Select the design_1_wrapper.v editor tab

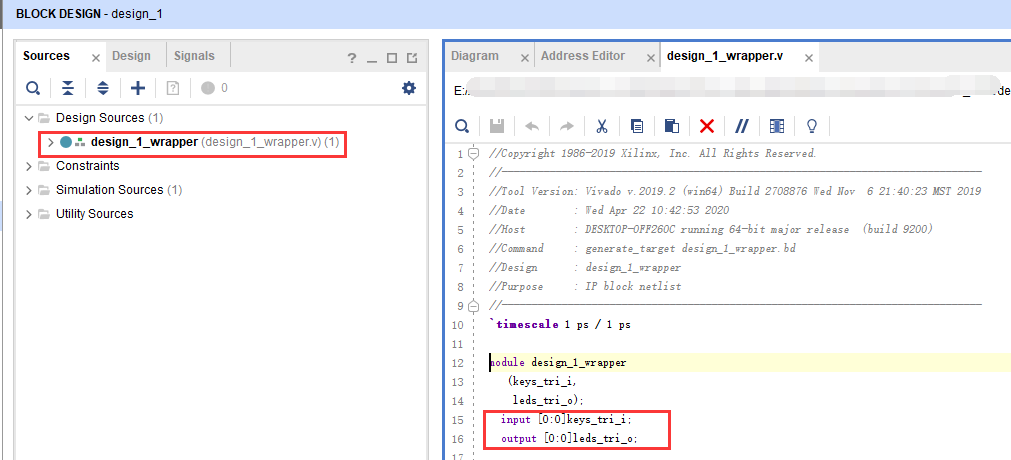point(725,55)
